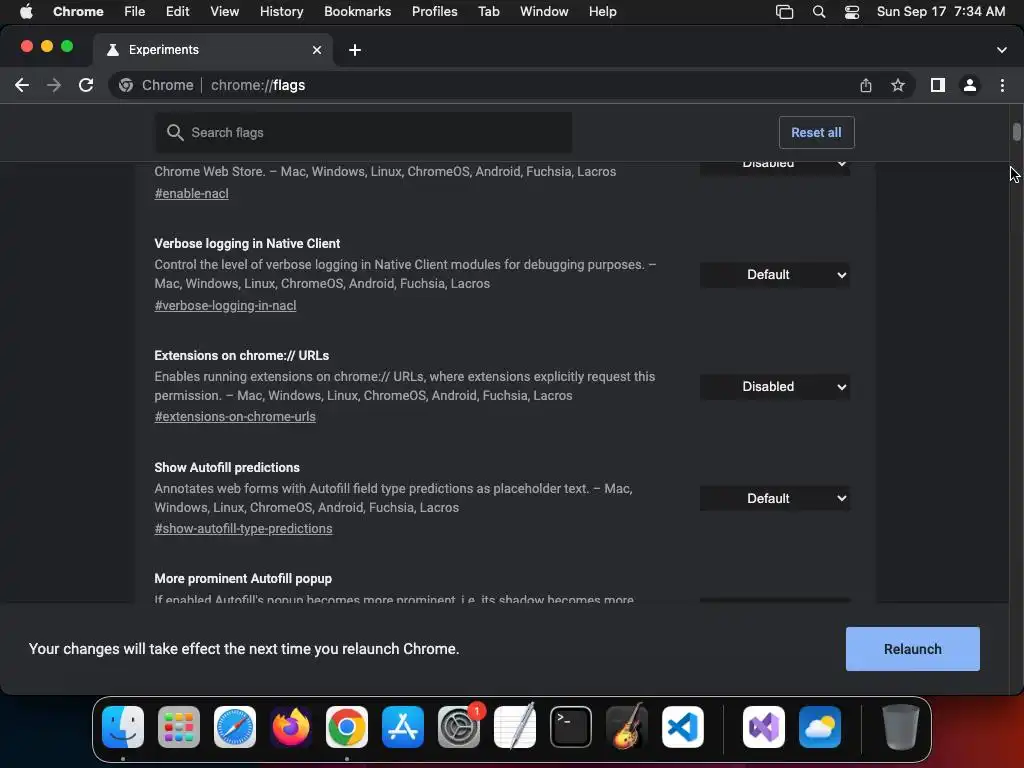Open System Settings from the dock
This screenshot has width=1024, height=768.
(459, 727)
